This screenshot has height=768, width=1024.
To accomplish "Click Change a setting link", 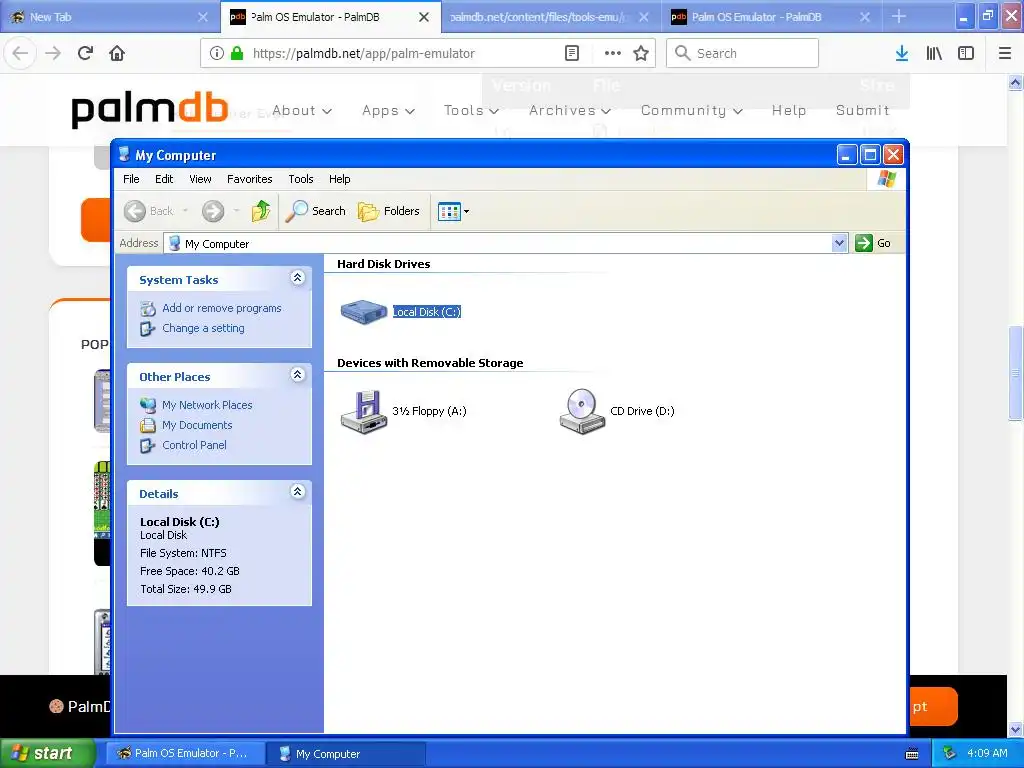I will (x=203, y=328).
